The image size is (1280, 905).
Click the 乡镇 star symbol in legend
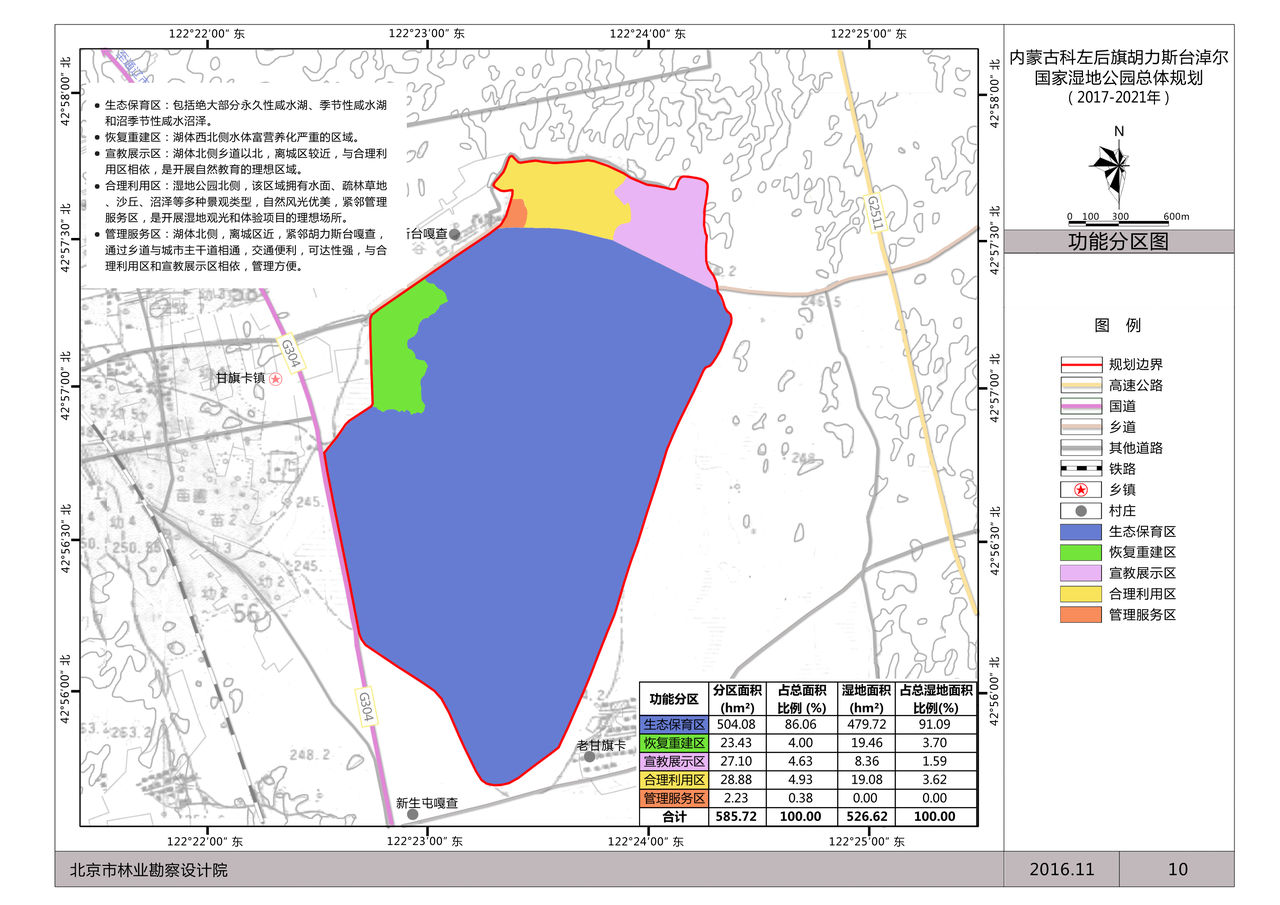click(1081, 490)
